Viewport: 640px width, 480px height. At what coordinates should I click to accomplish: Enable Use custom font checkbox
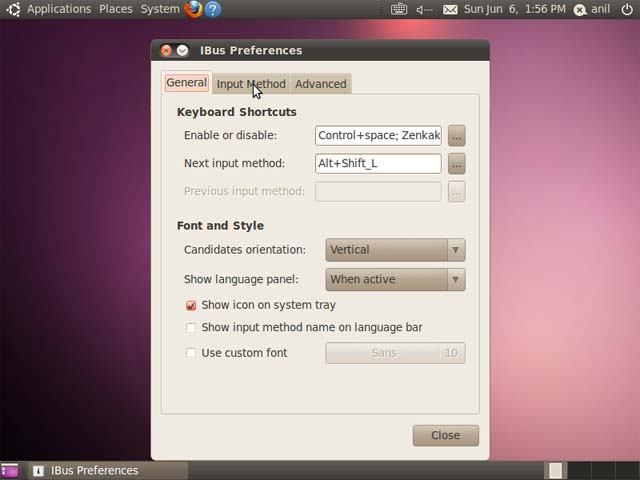point(191,353)
